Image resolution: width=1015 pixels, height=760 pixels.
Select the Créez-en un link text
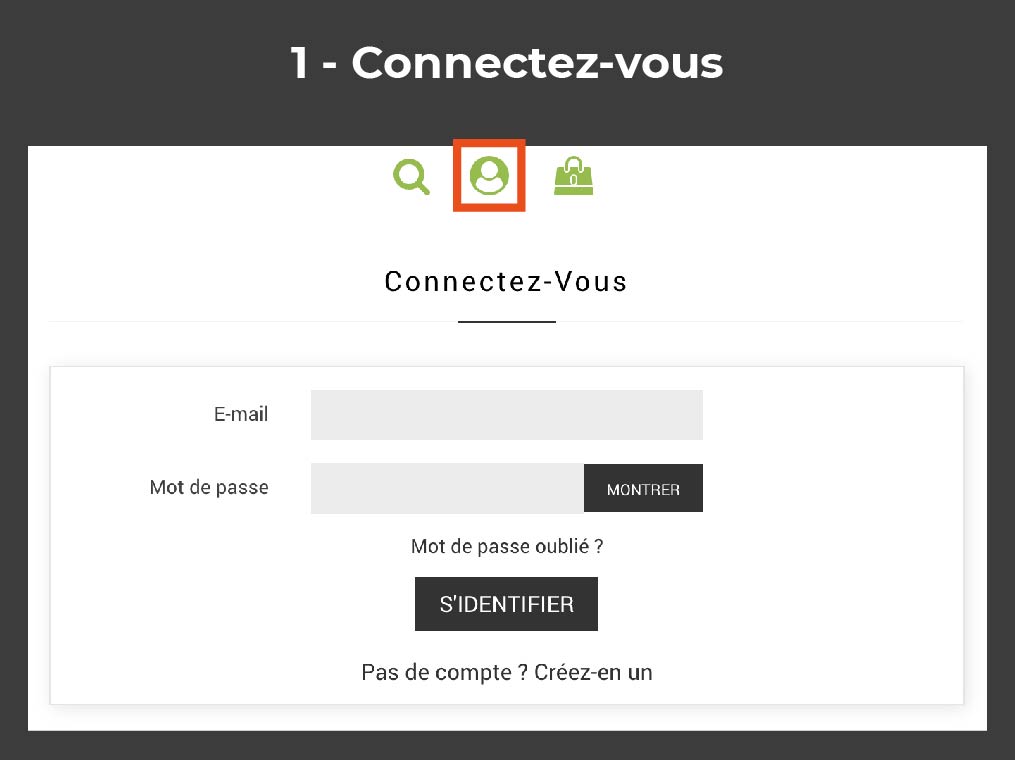593,673
